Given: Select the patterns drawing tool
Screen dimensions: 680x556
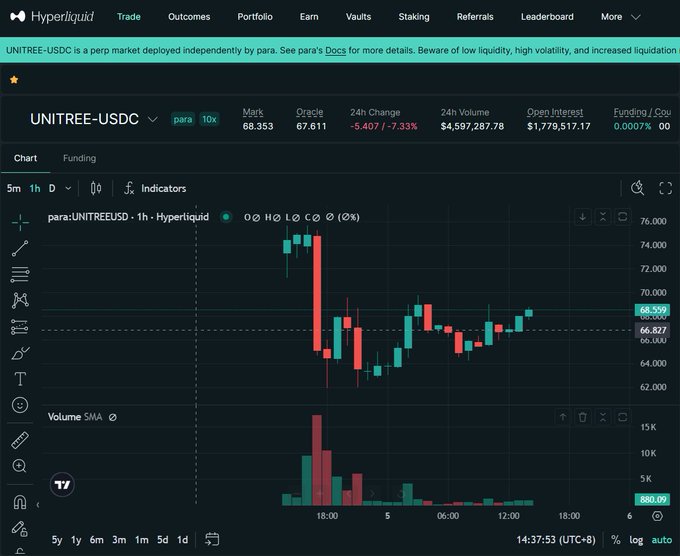Looking at the screenshot, I should pos(20,301).
